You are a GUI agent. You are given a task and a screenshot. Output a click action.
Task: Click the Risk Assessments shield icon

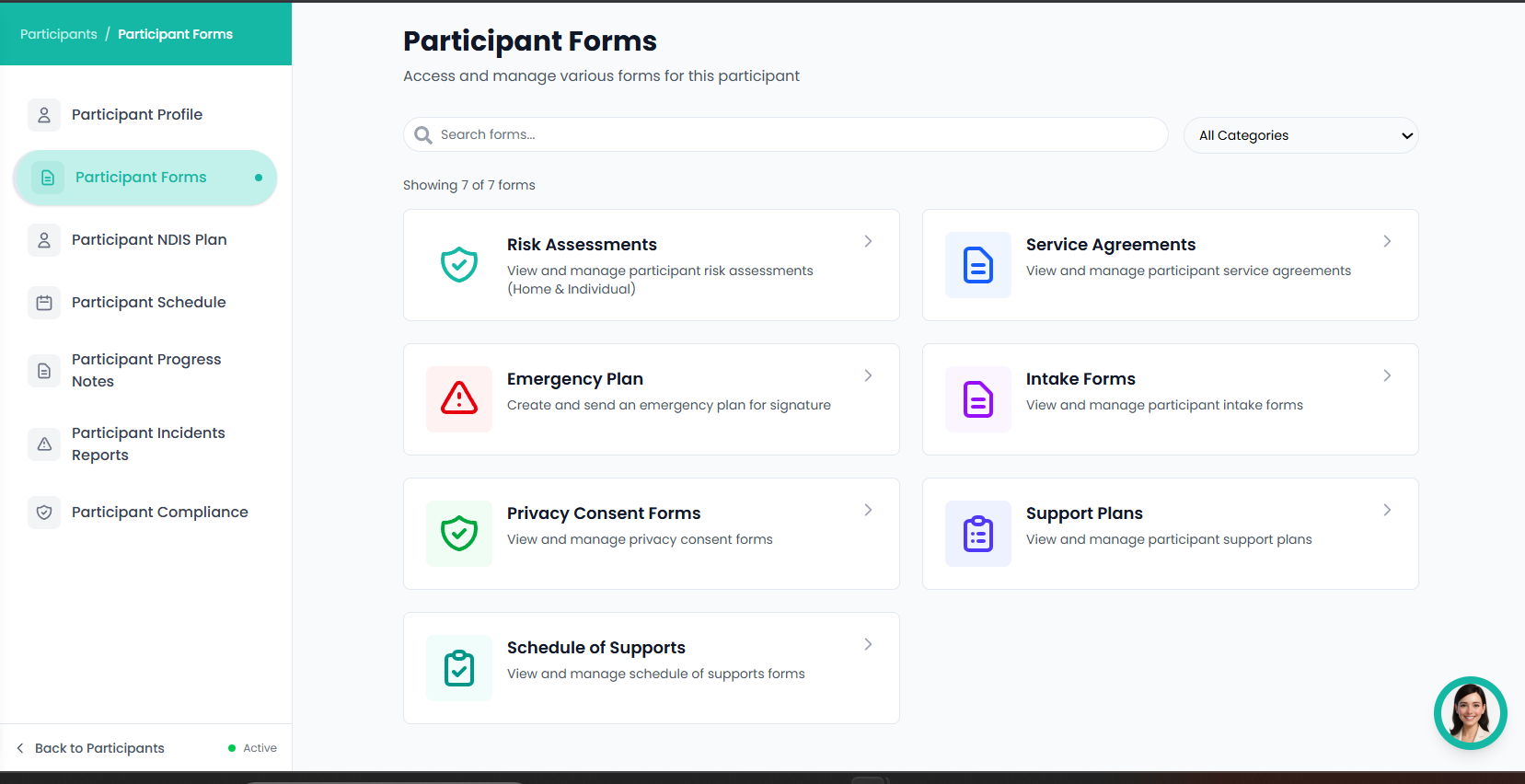459,265
